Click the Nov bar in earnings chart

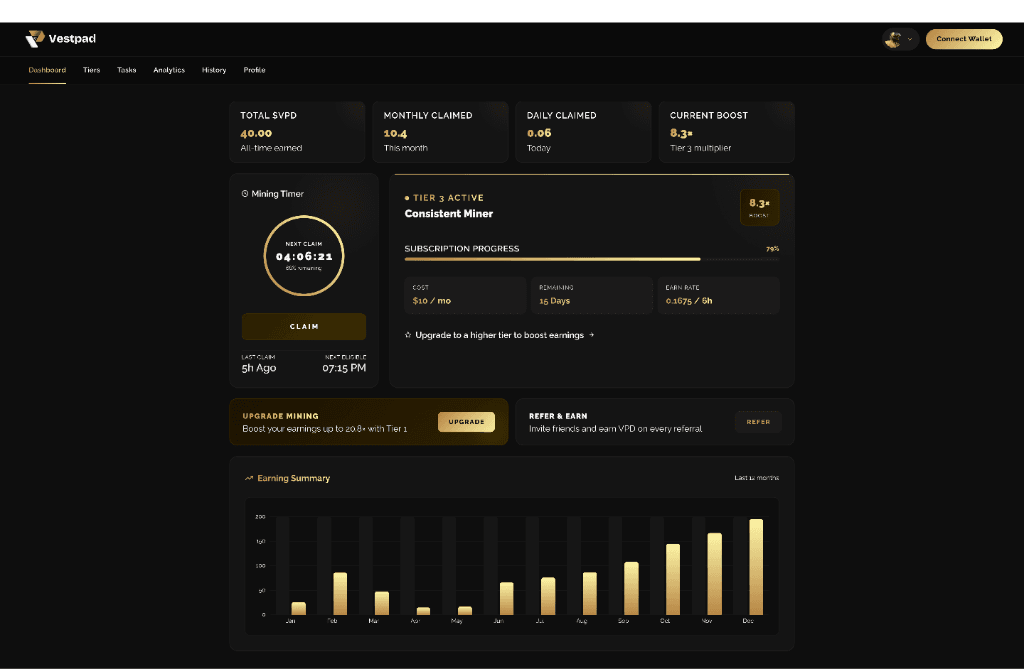tap(714, 574)
